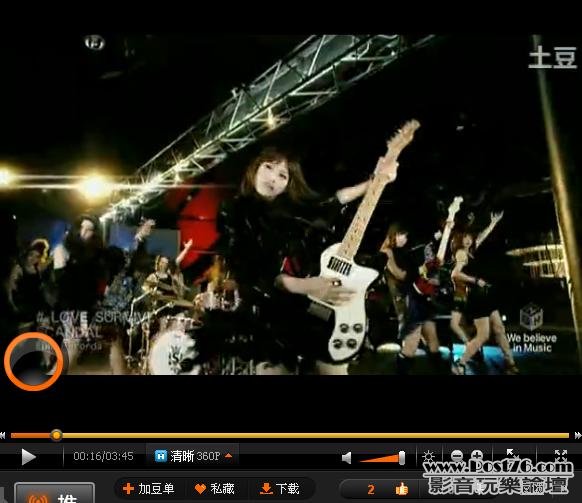Screen dimensions: 582x503
Task: Download the video with 下载
Action: pos(279,489)
